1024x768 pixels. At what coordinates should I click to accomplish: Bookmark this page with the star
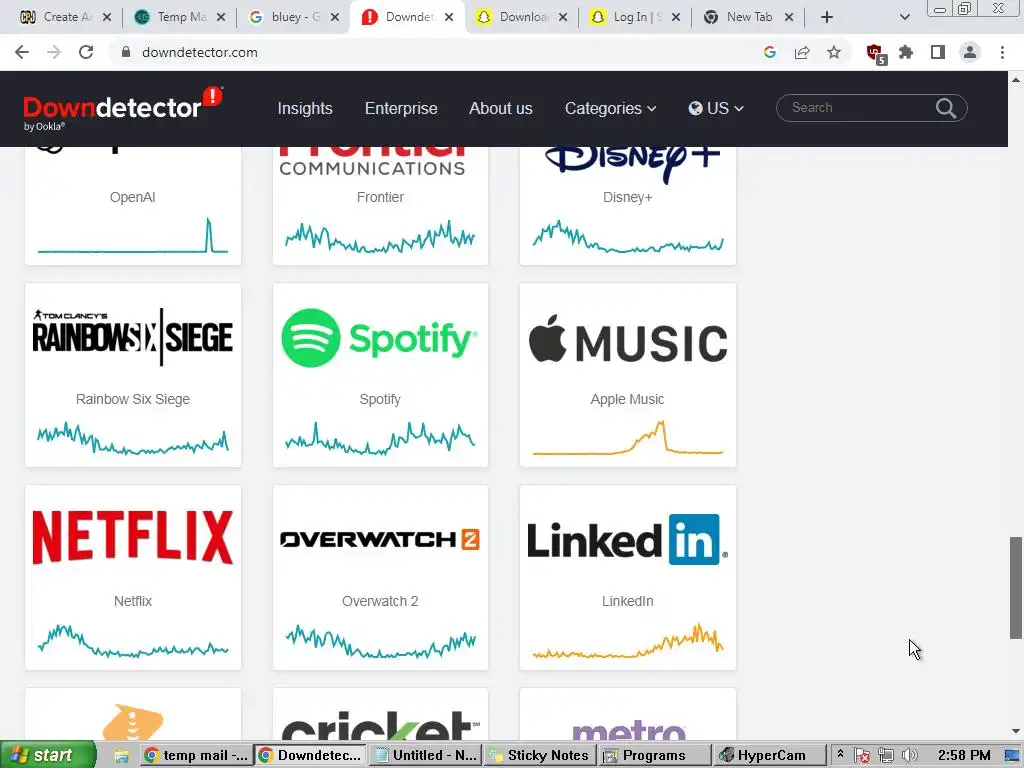834,52
